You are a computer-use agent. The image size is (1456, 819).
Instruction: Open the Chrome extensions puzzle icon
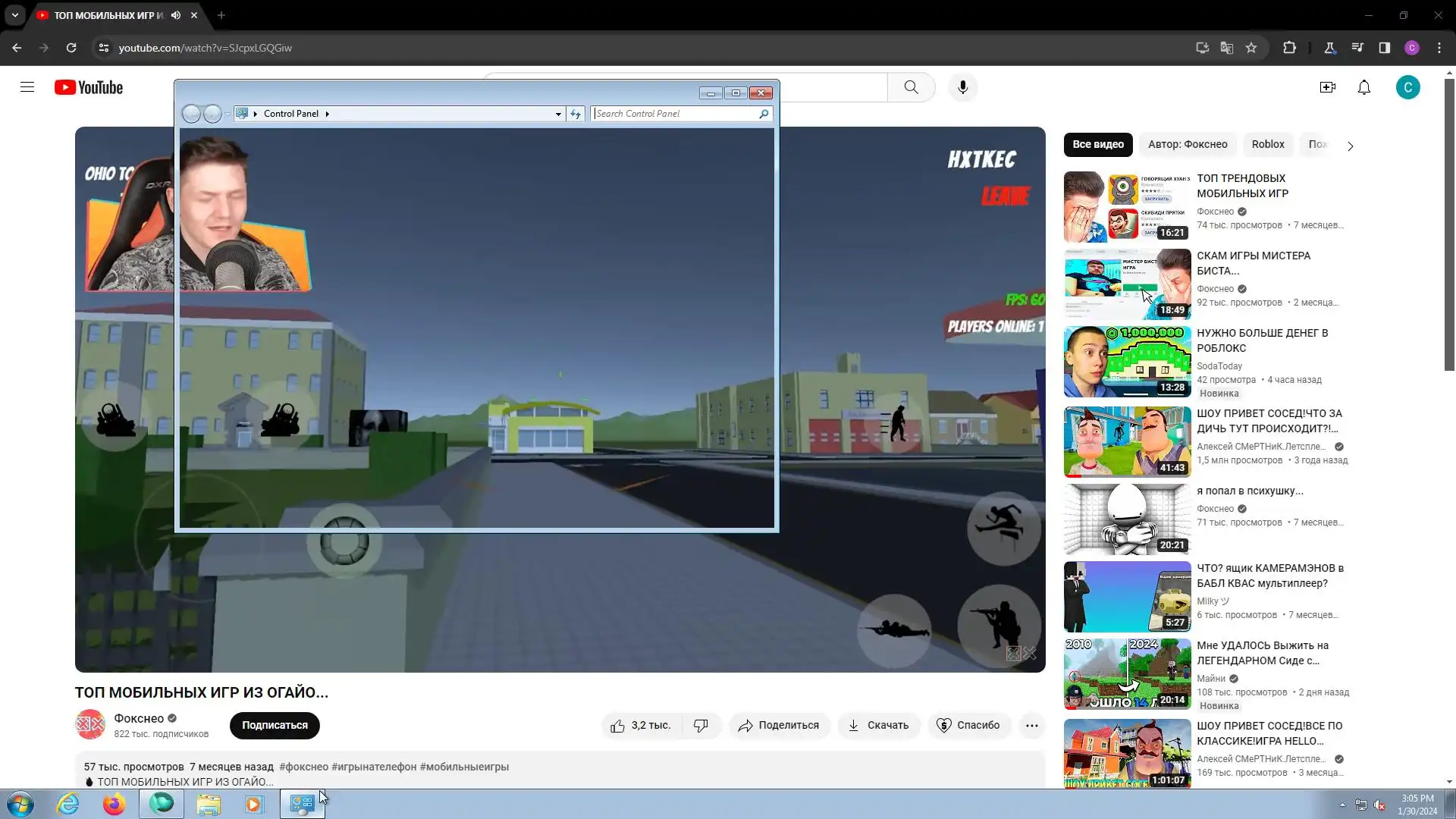point(1289,48)
